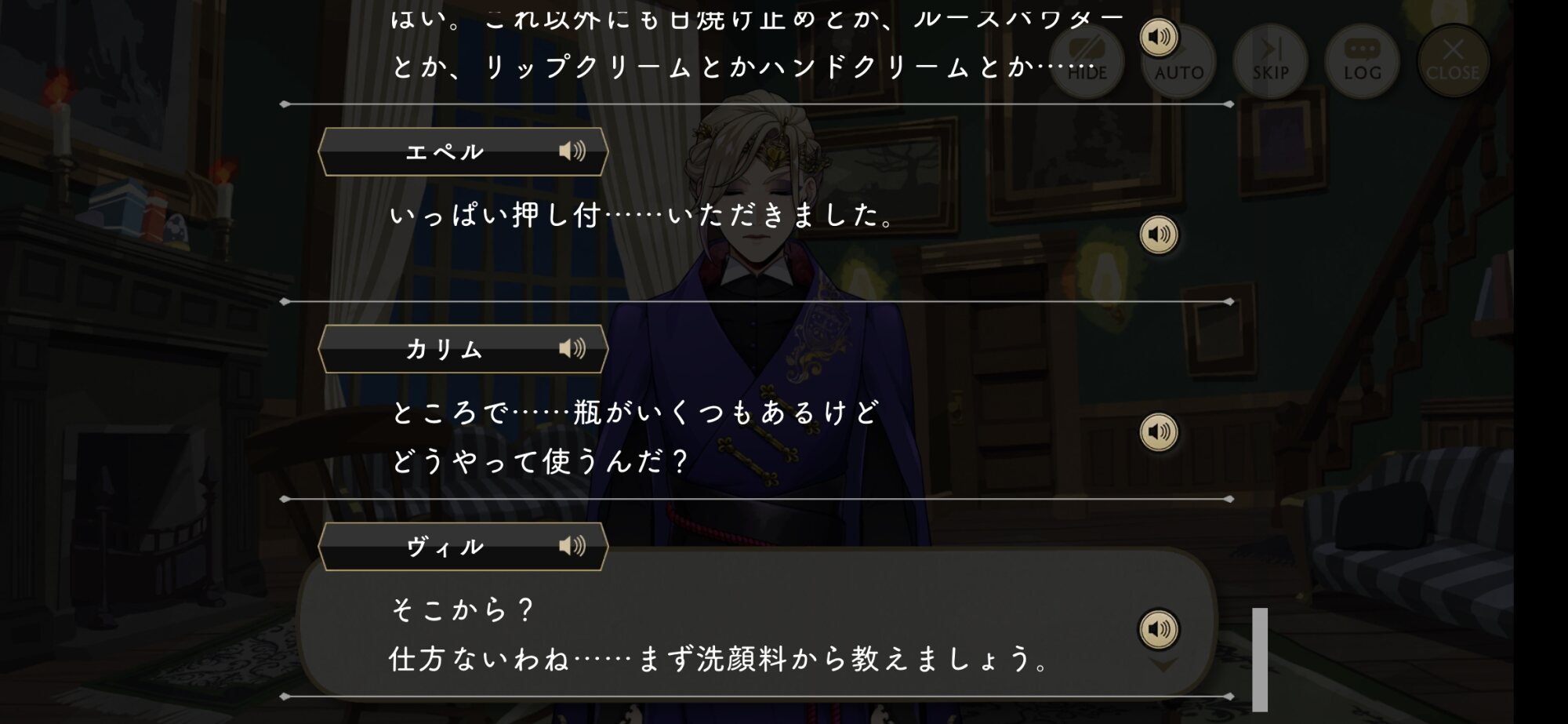Close the backlog with CLOSE button
This screenshot has width=1568, height=724.
click(x=1453, y=61)
